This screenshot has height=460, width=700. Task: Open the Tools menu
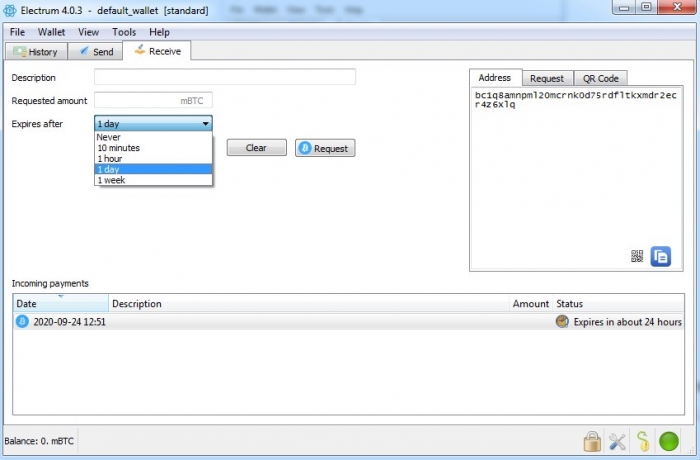[124, 32]
